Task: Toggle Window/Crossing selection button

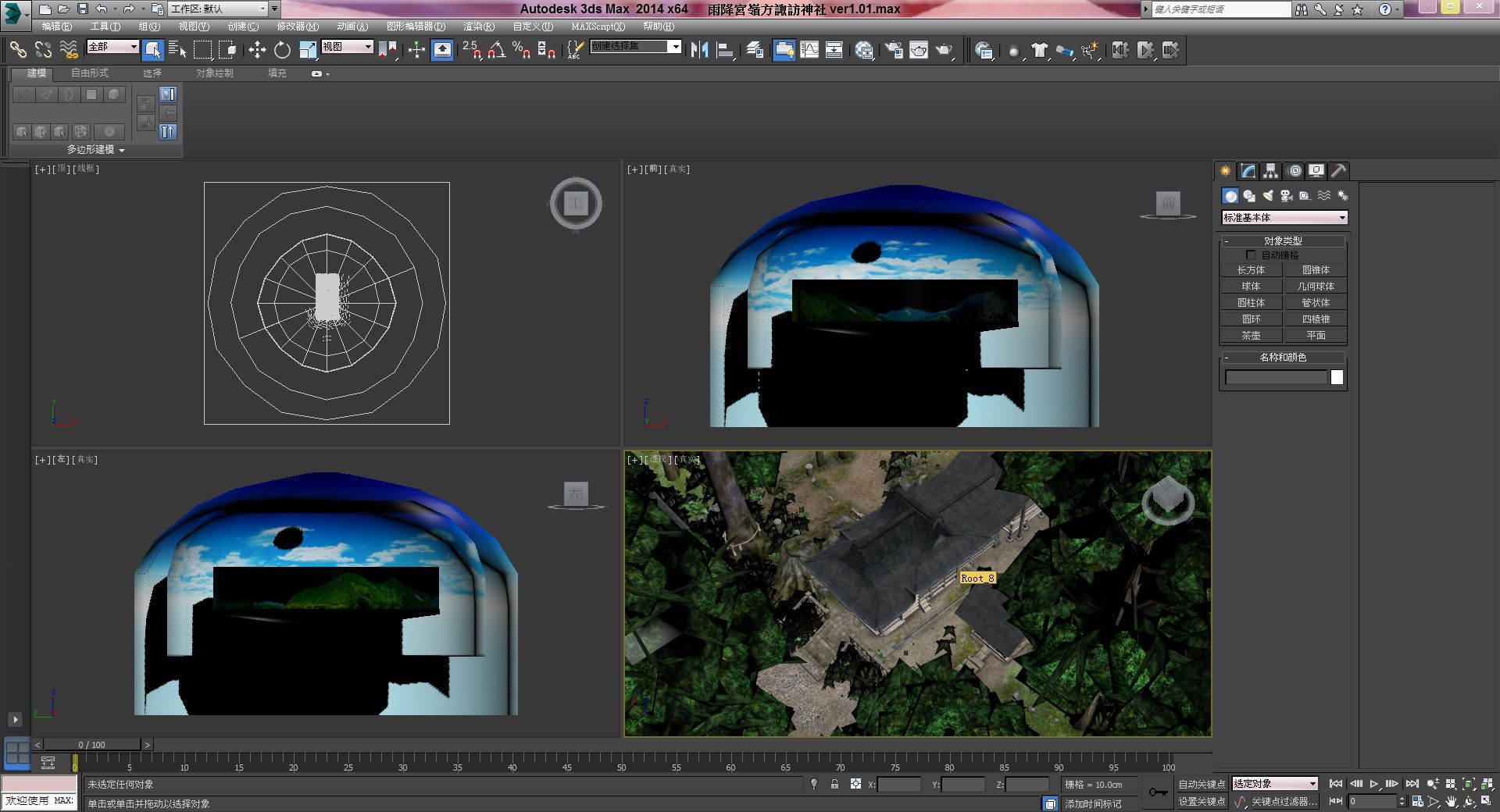Action: pyautogui.click(x=228, y=50)
